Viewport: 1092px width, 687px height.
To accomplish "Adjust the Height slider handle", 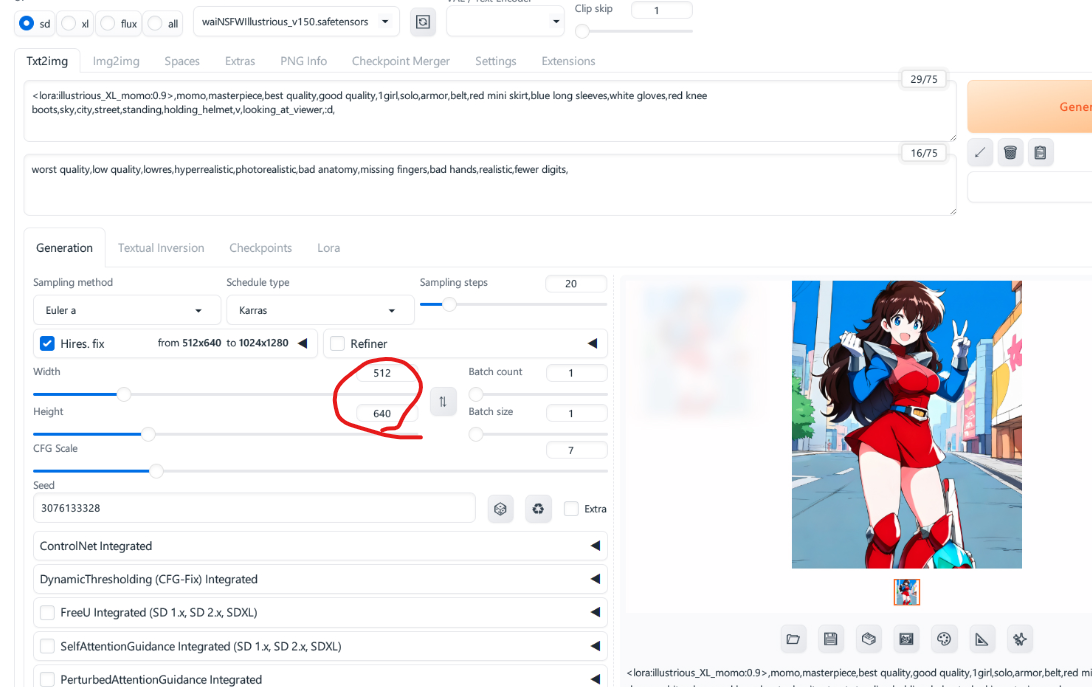I will (148, 434).
